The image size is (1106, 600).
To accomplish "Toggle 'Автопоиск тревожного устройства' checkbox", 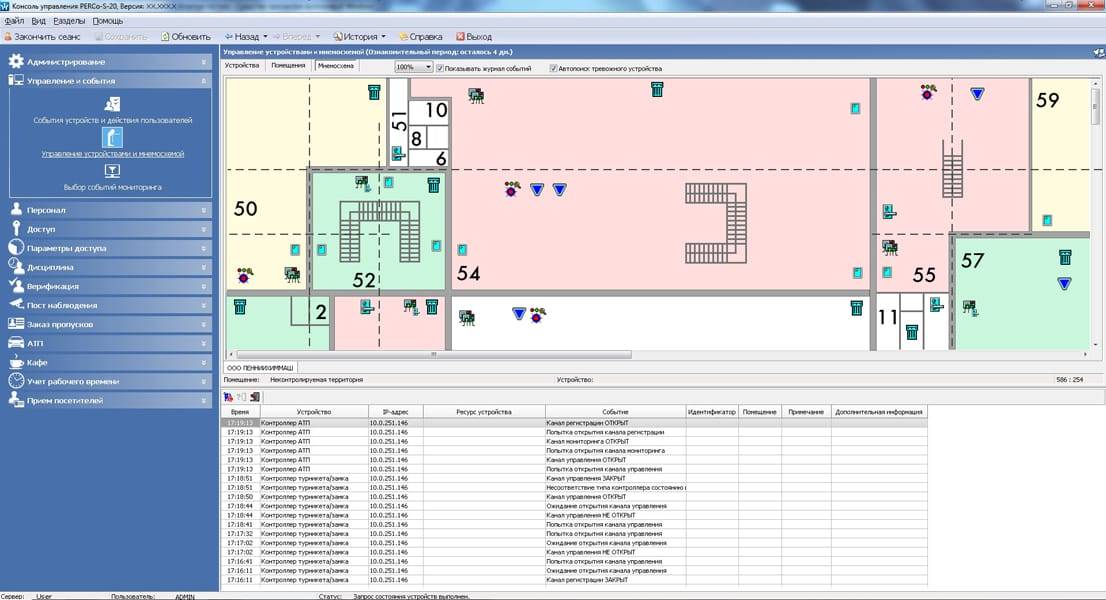I will pos(553,68).
